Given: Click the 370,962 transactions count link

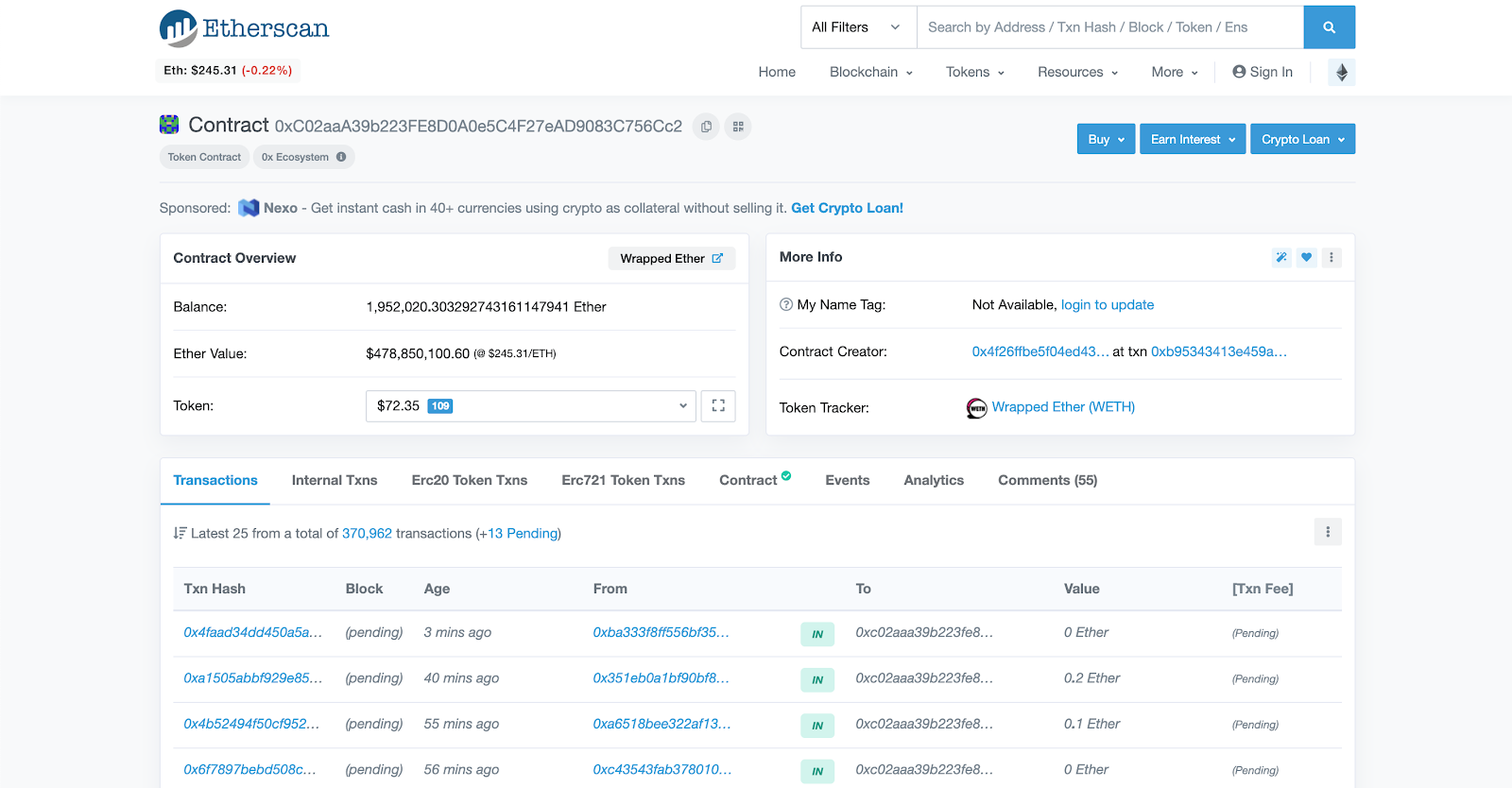Looking at the screenshot, I should coord(367,533).
